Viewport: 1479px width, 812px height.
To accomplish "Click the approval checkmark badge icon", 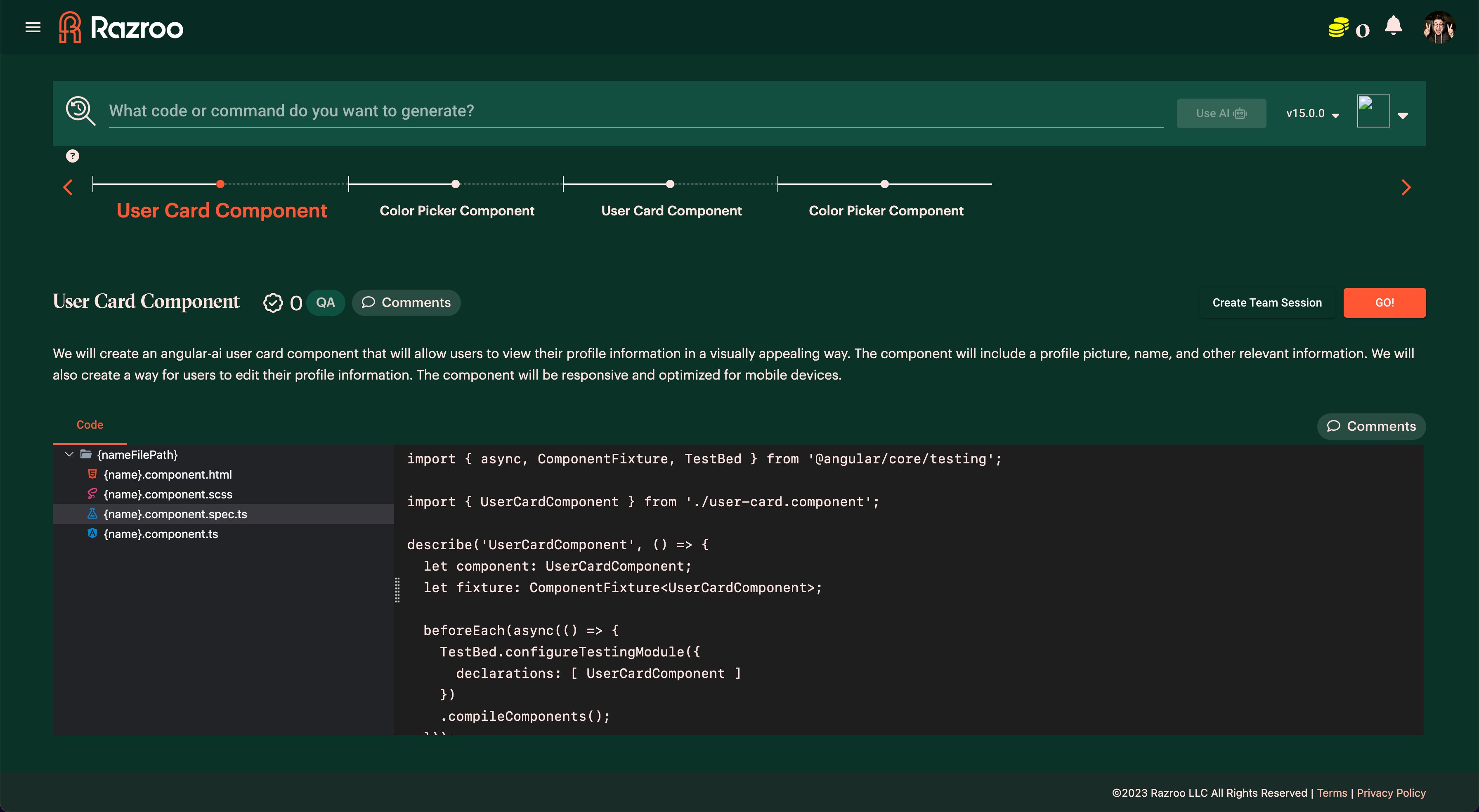I will point(273,302).
